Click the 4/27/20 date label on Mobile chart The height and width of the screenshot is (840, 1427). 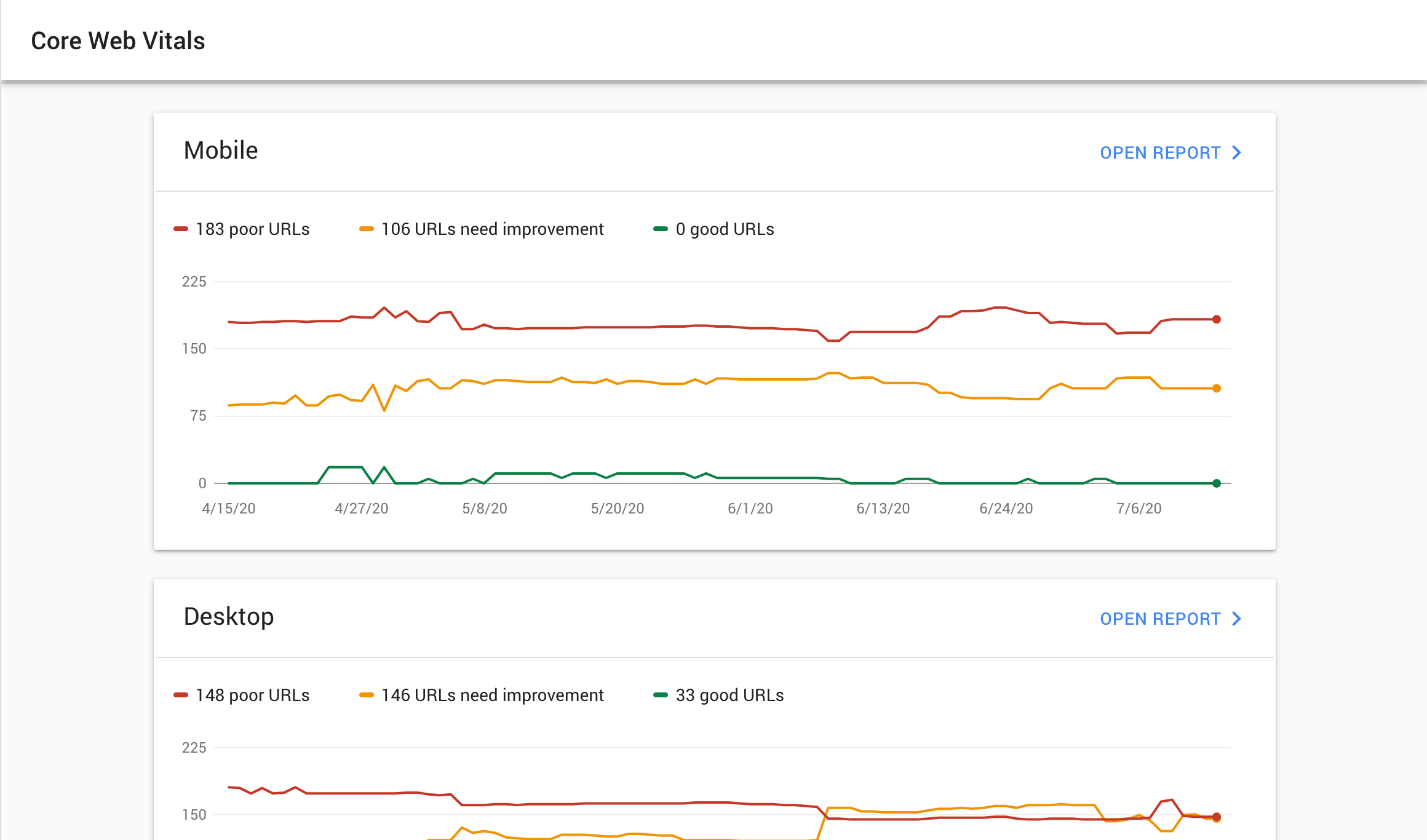(x=362, y=509)
